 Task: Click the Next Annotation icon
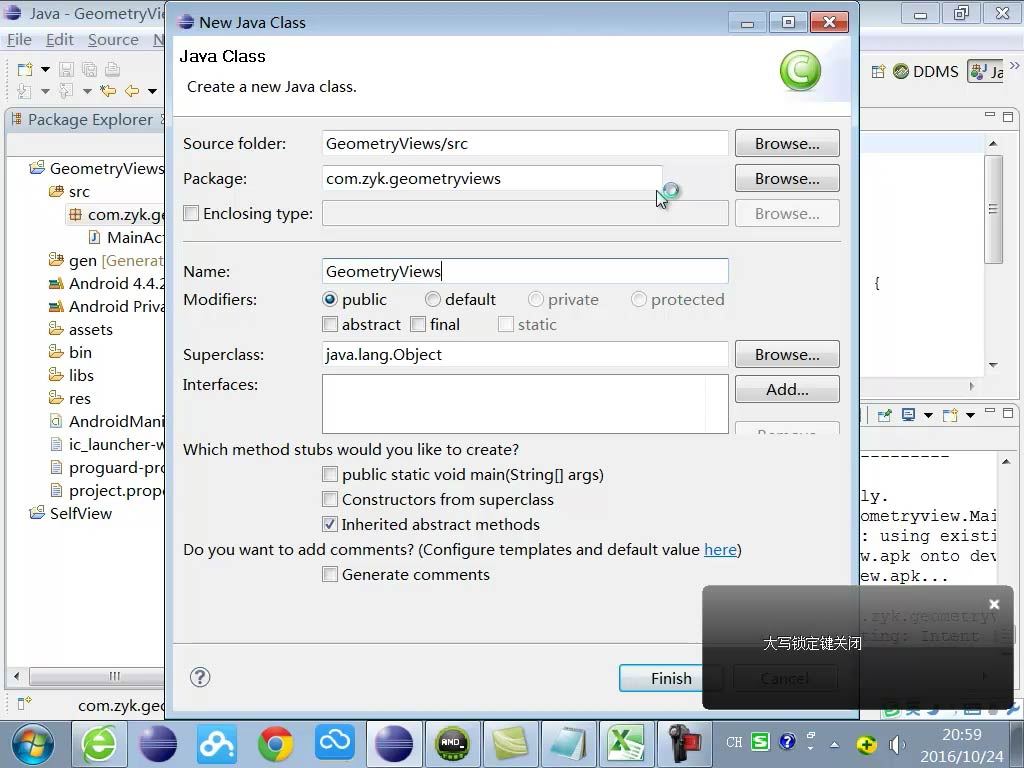[x=24, y=91]
